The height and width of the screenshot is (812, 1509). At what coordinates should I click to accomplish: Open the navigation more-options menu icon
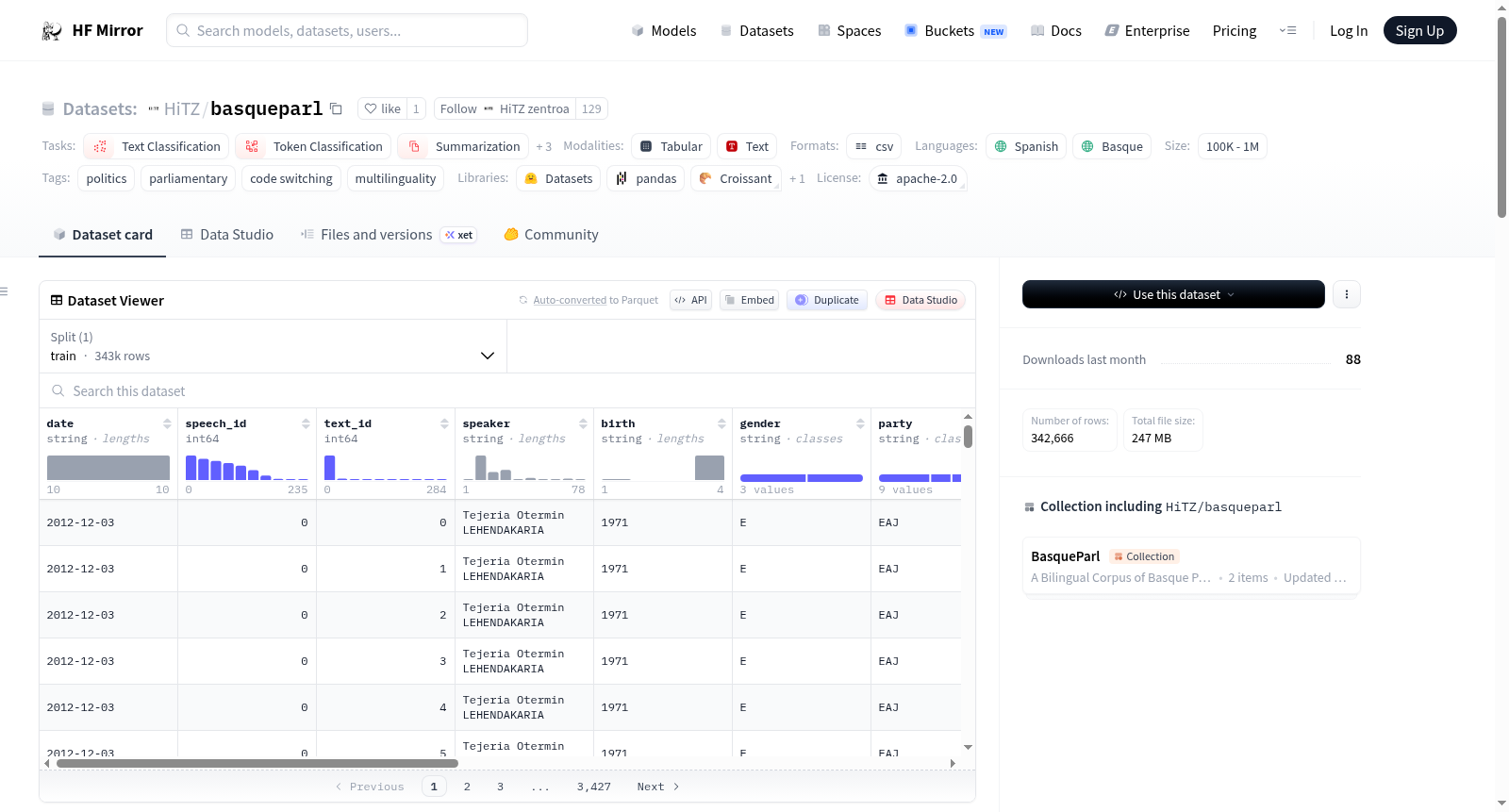[1287, 30]
